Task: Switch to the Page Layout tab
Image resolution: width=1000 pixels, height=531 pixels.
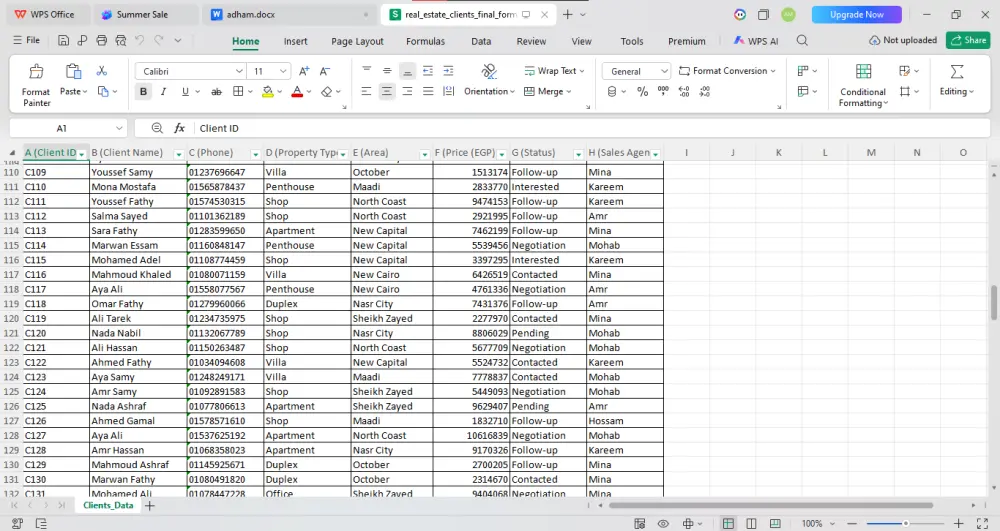Action: [x=357, y=41]
